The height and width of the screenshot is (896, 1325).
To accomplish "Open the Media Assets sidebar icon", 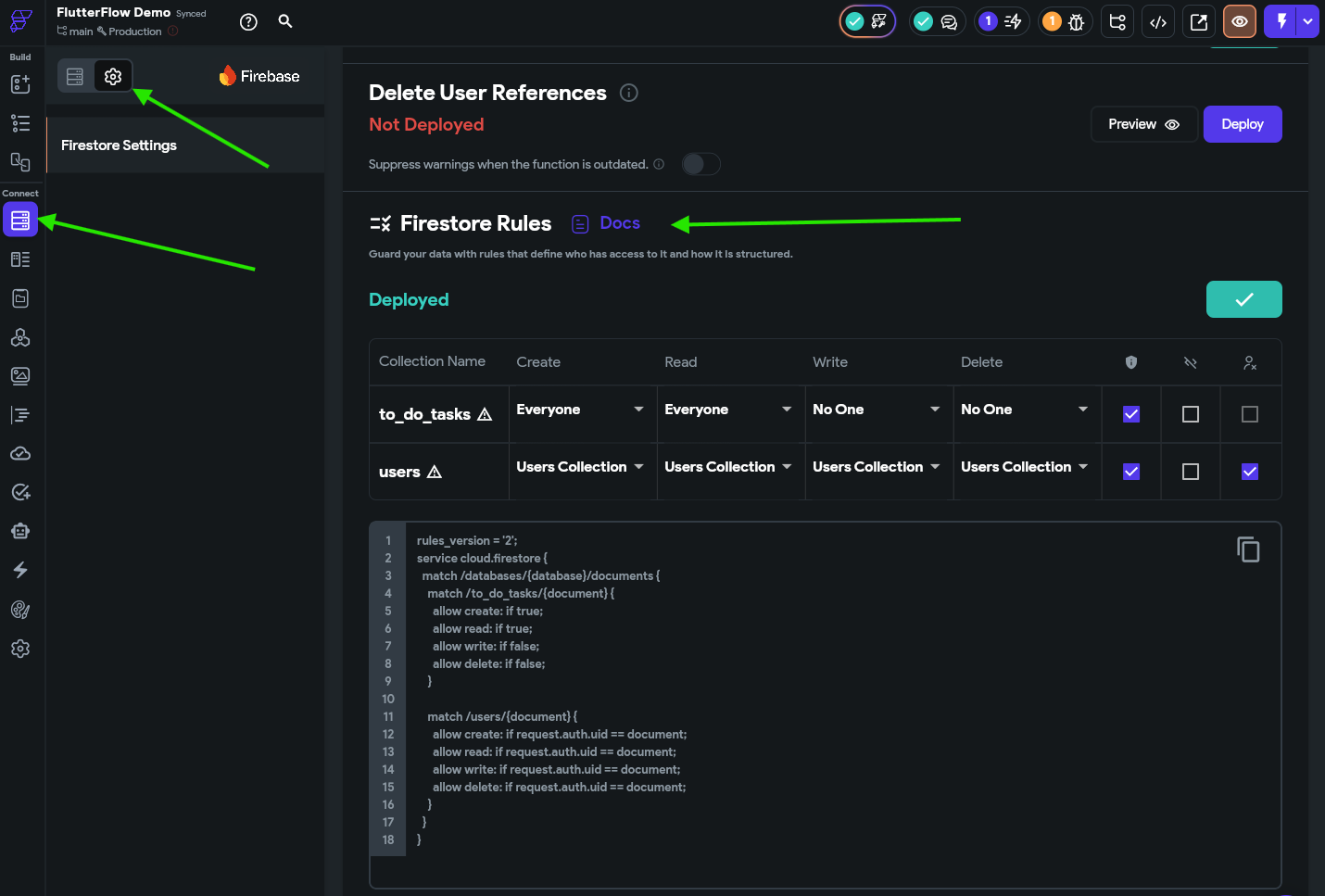I will point(20,375).
